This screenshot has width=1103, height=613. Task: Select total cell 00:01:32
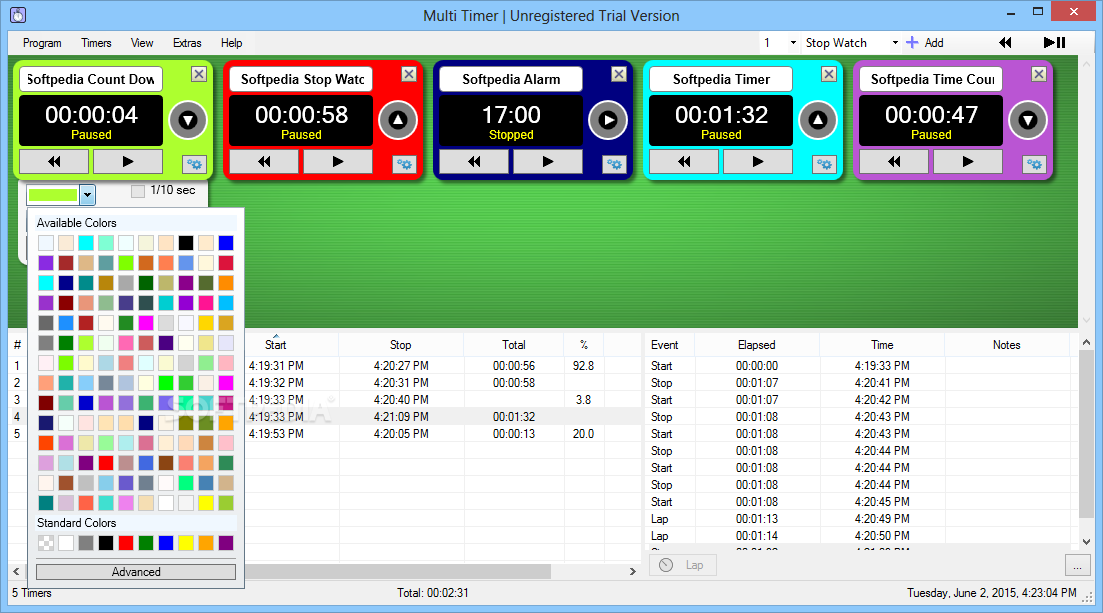514,417
